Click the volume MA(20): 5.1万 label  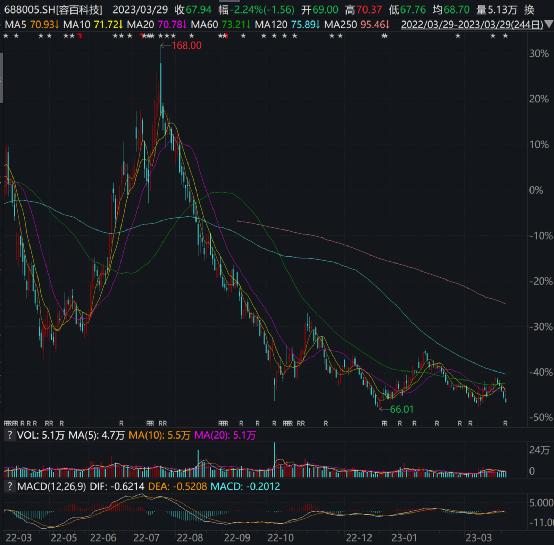(x=225, y=435)
